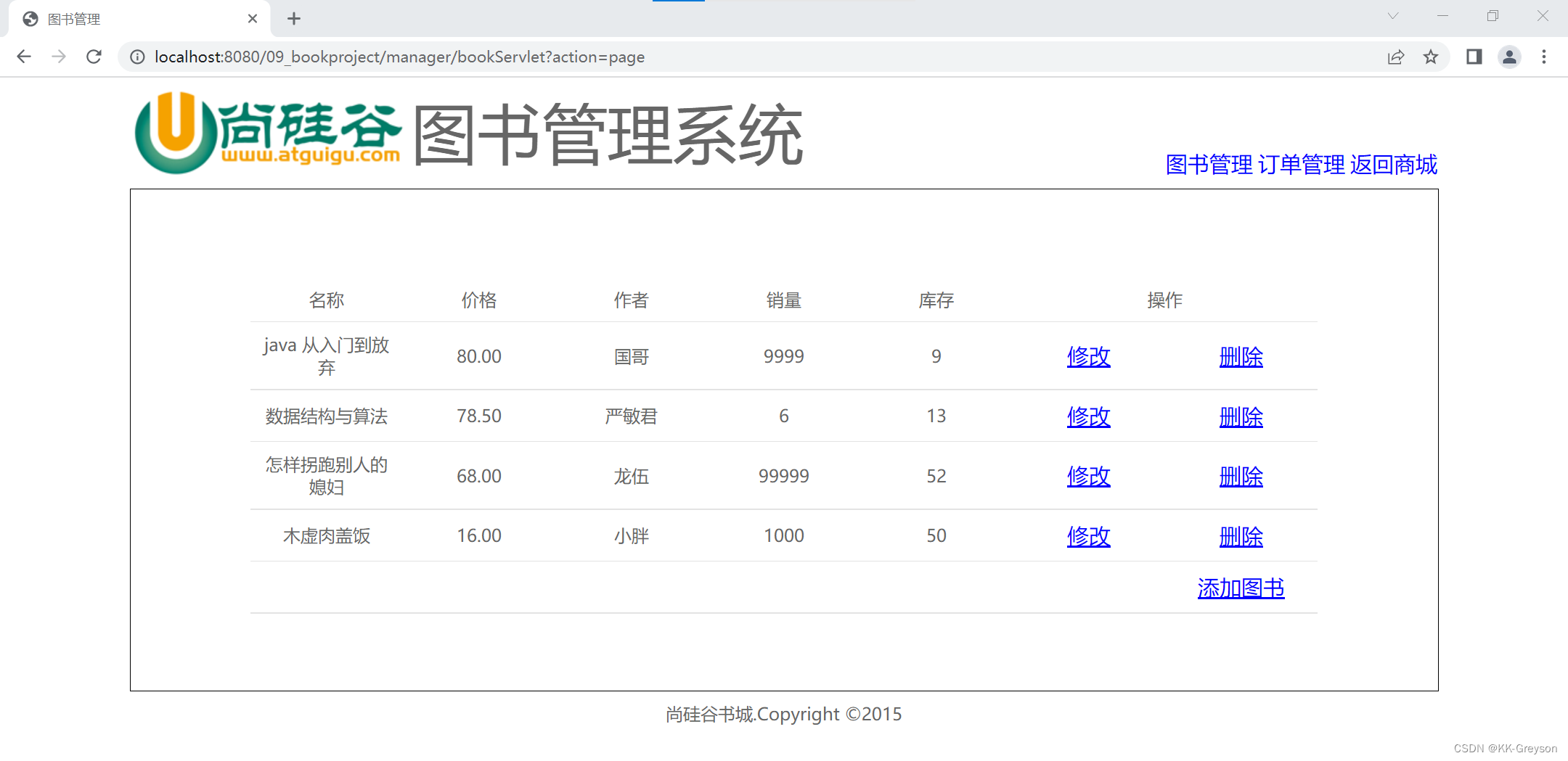1568x761 pixels.
Task: Click 修改 for 木虚肉盖饭
Action: point(1089,536)
